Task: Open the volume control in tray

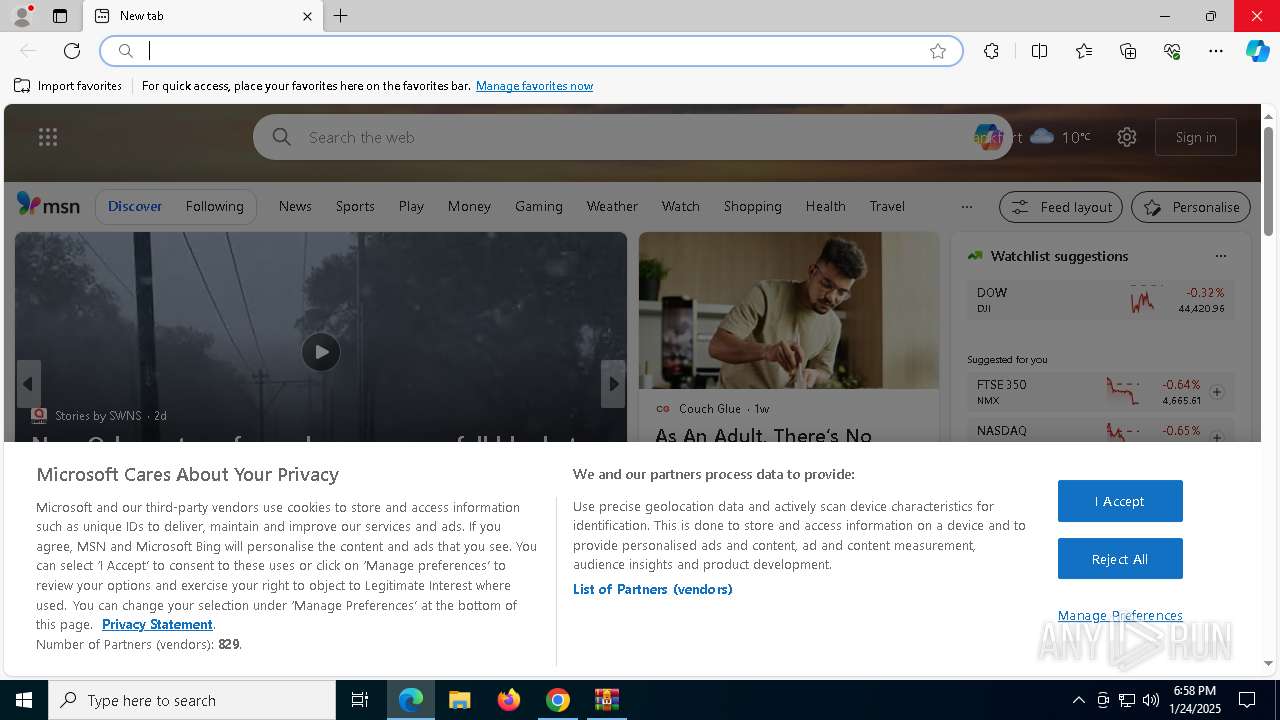Action: pos(1151,700)
